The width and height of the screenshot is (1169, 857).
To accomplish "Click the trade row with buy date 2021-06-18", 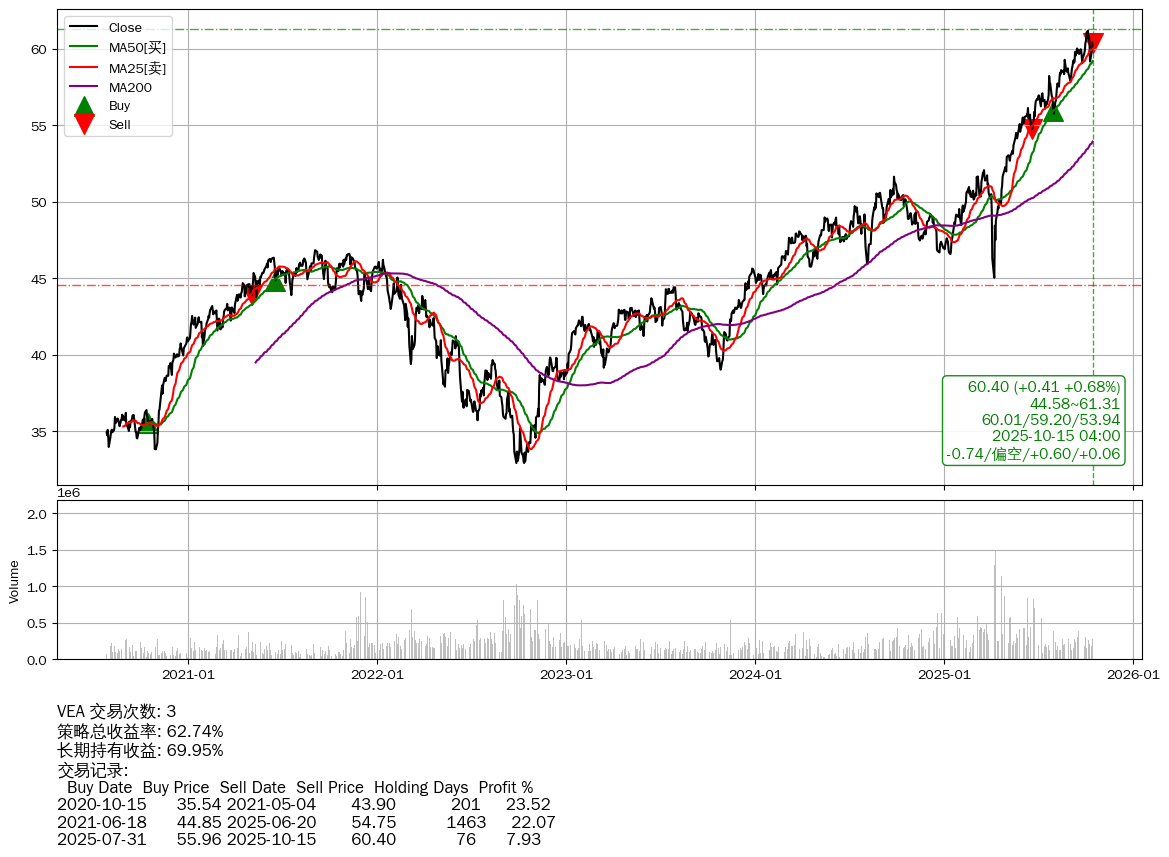I will [x=305, y=822].
